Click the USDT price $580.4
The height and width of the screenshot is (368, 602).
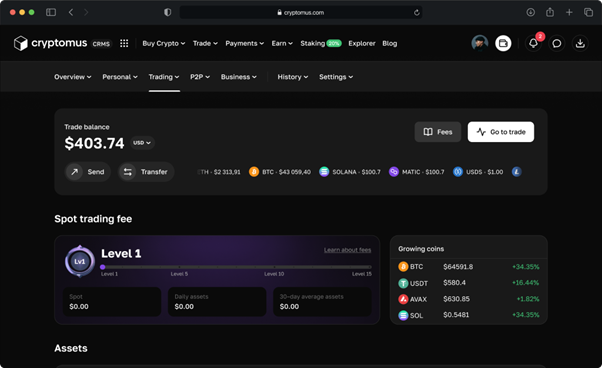pos(455,283)
